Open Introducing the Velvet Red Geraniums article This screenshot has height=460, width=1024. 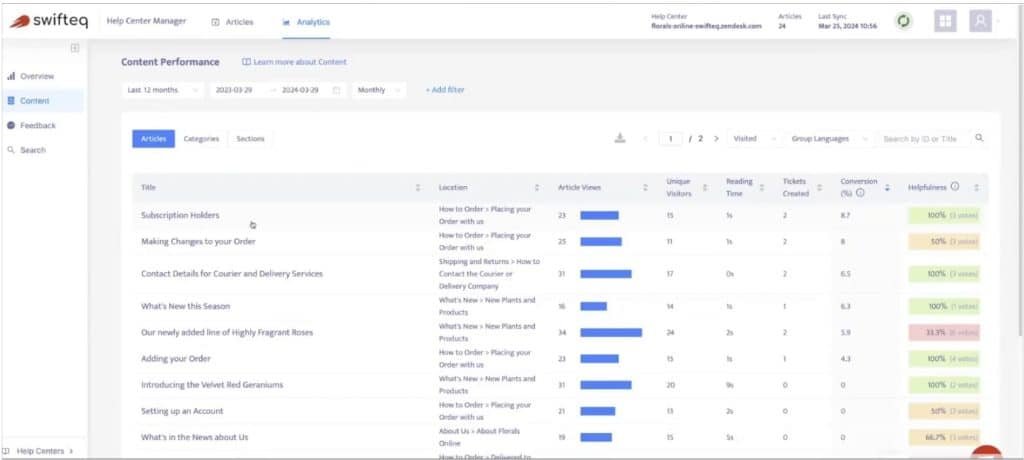(x=212, y=384)
